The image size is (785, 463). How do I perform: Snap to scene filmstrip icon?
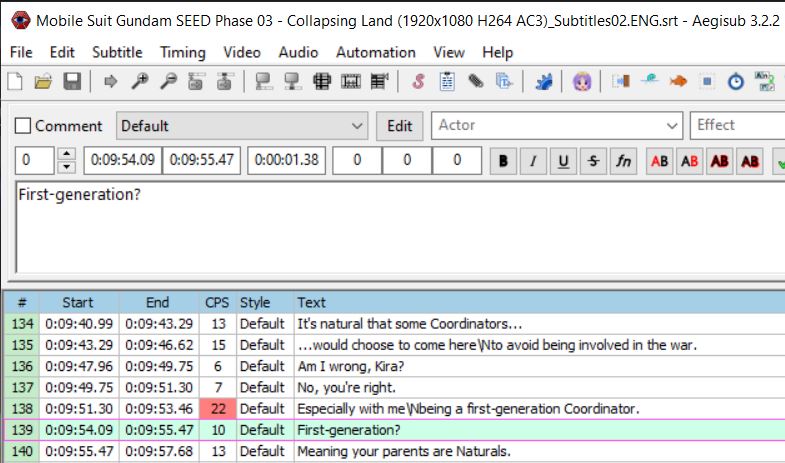pos(351,81)
